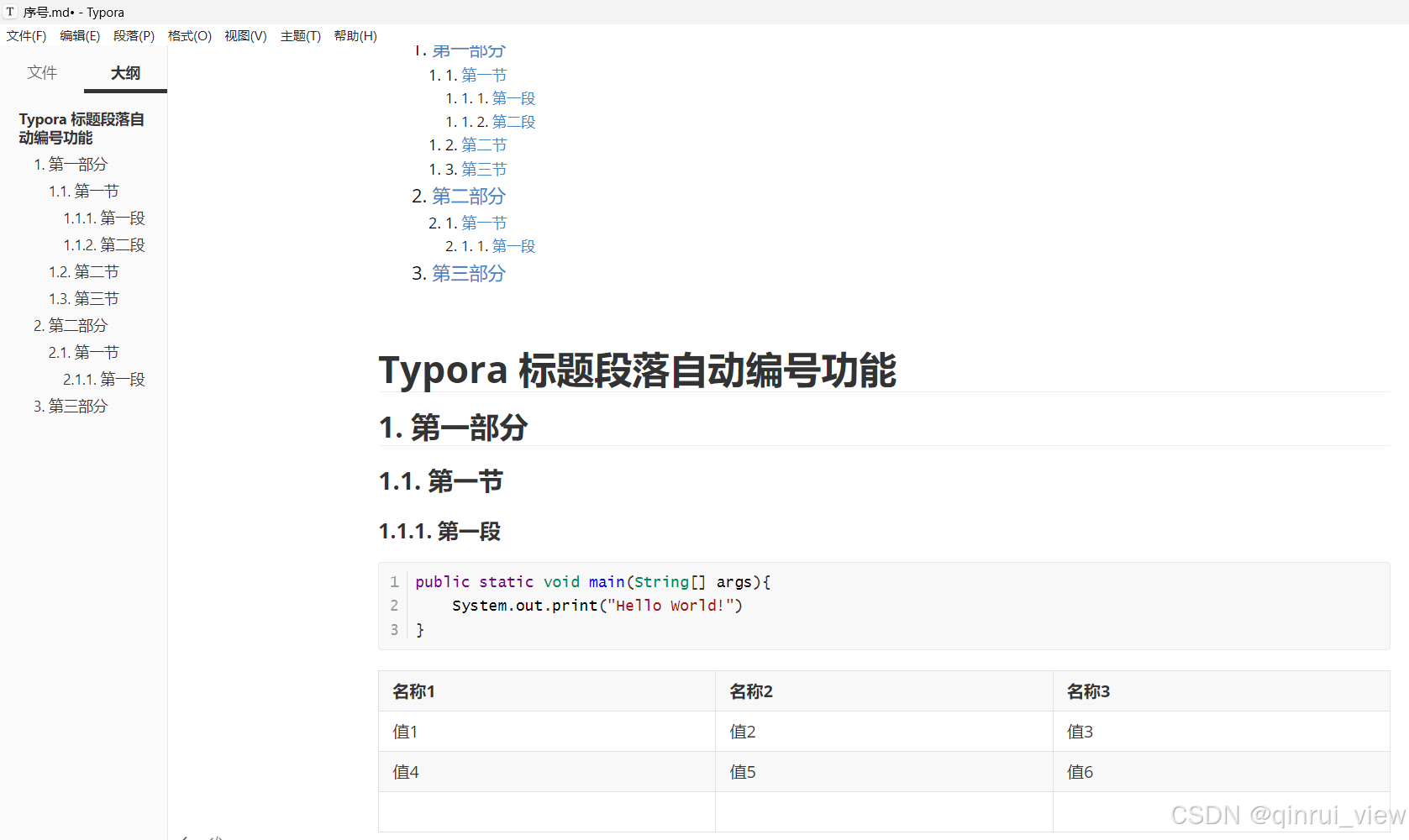
Task: Click table cell 值2
Action: point(884,732)
